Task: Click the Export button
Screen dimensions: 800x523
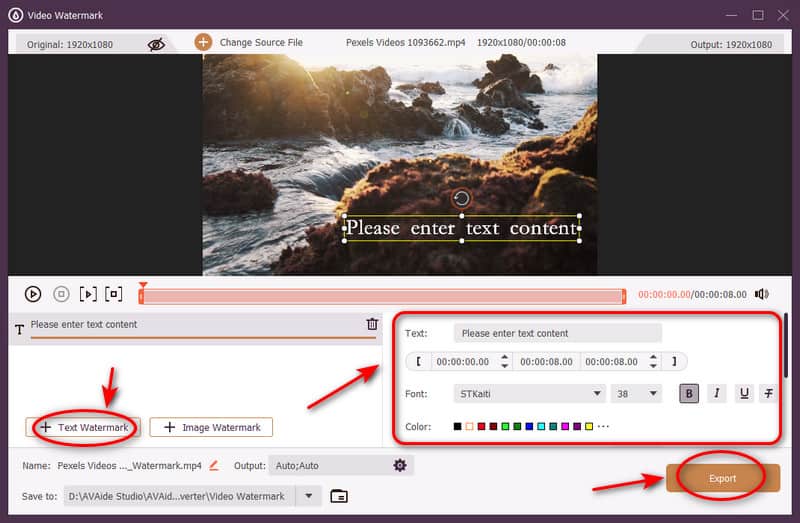Action: (722, 478)
